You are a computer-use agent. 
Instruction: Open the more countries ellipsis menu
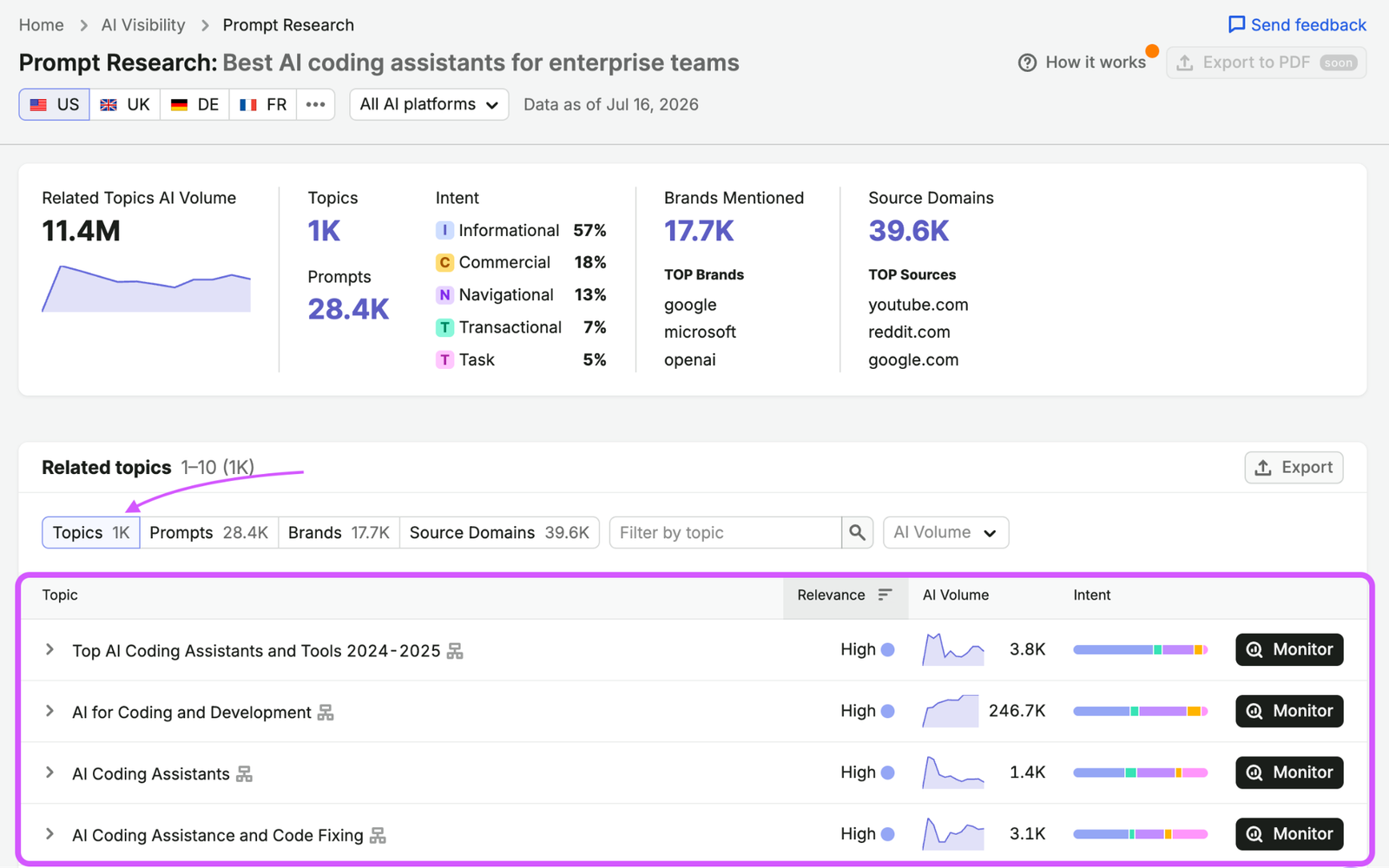click(316, 104)
